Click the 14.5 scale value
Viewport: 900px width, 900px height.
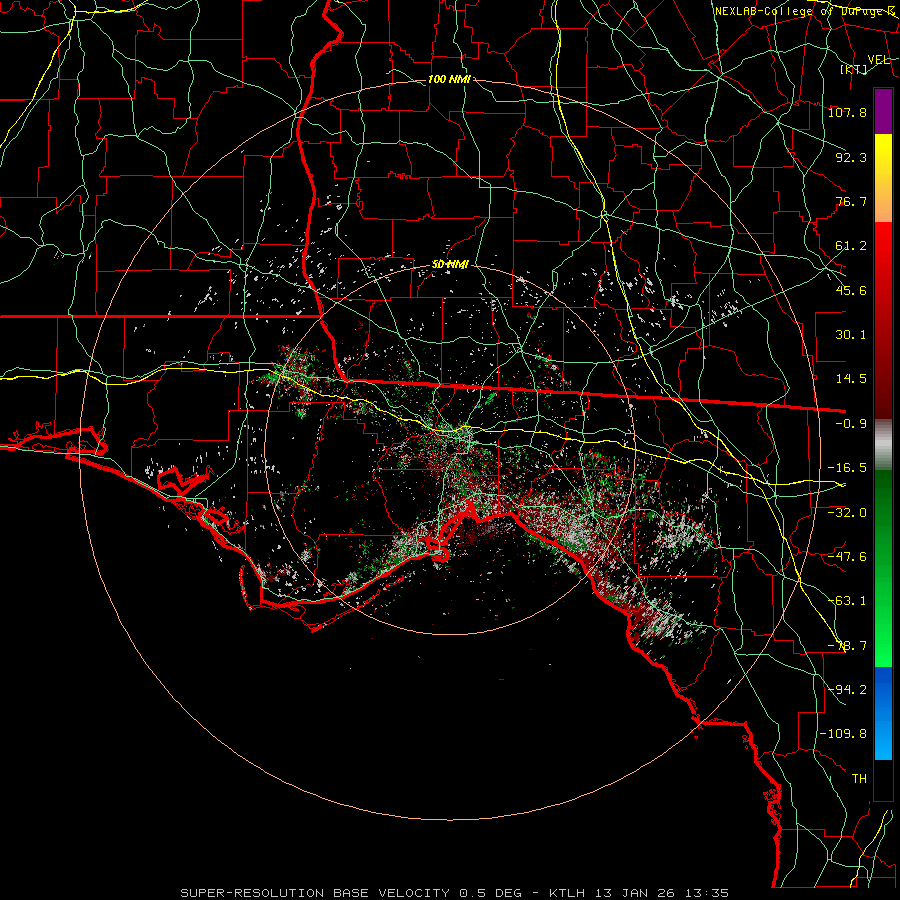coord(851,379)
